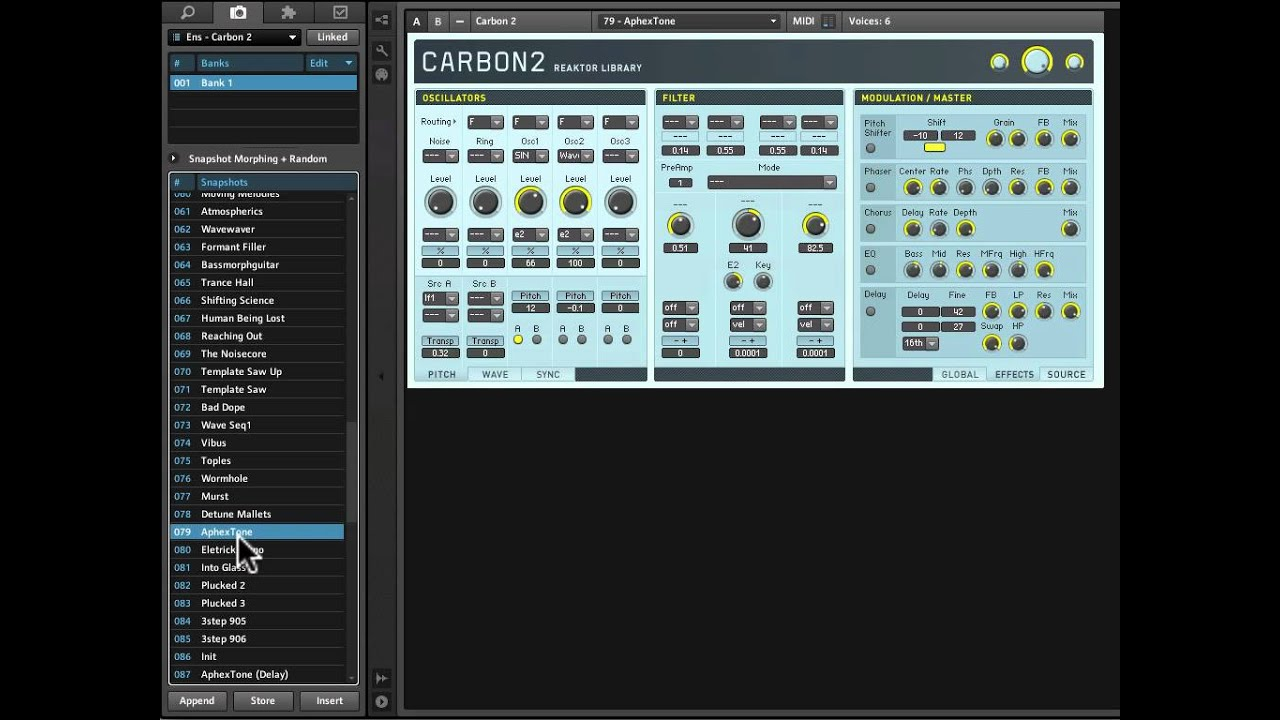The height and width of the screenshot is (720, 1280).
Task: Open the search browser tab
Action: [x=187, y=12]
